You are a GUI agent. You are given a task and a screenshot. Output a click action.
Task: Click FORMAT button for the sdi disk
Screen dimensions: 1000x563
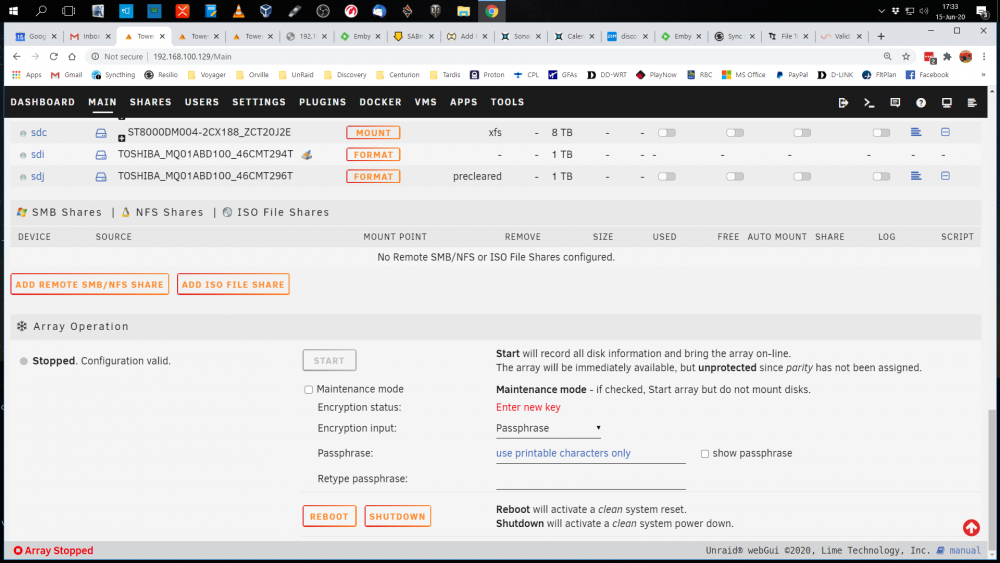[x=373, y=154]
